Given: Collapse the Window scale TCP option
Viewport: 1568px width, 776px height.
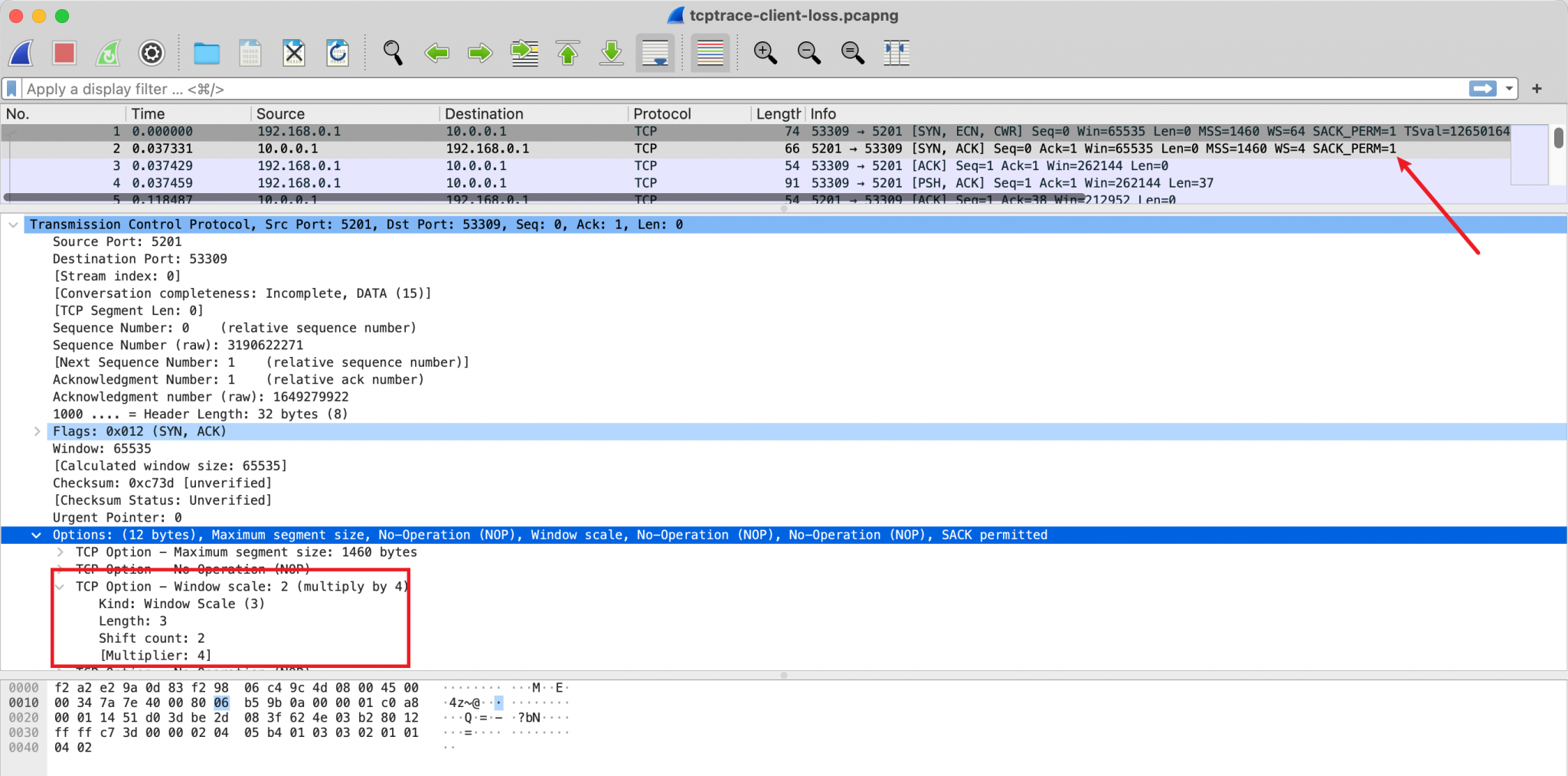Looking at the screenshot, I should 60,587.
